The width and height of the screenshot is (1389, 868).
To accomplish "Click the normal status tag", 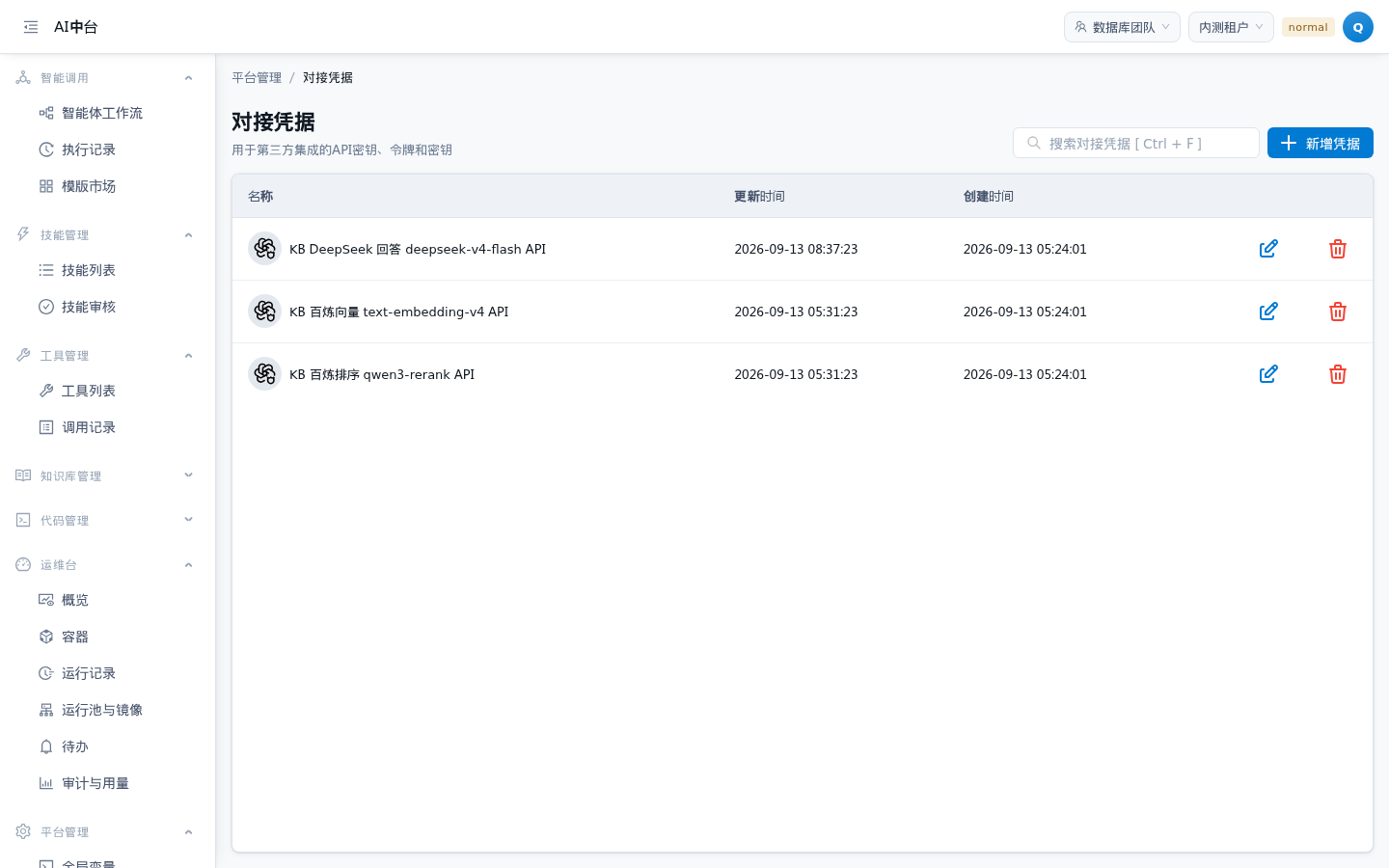I will (x=1308, y=27).
